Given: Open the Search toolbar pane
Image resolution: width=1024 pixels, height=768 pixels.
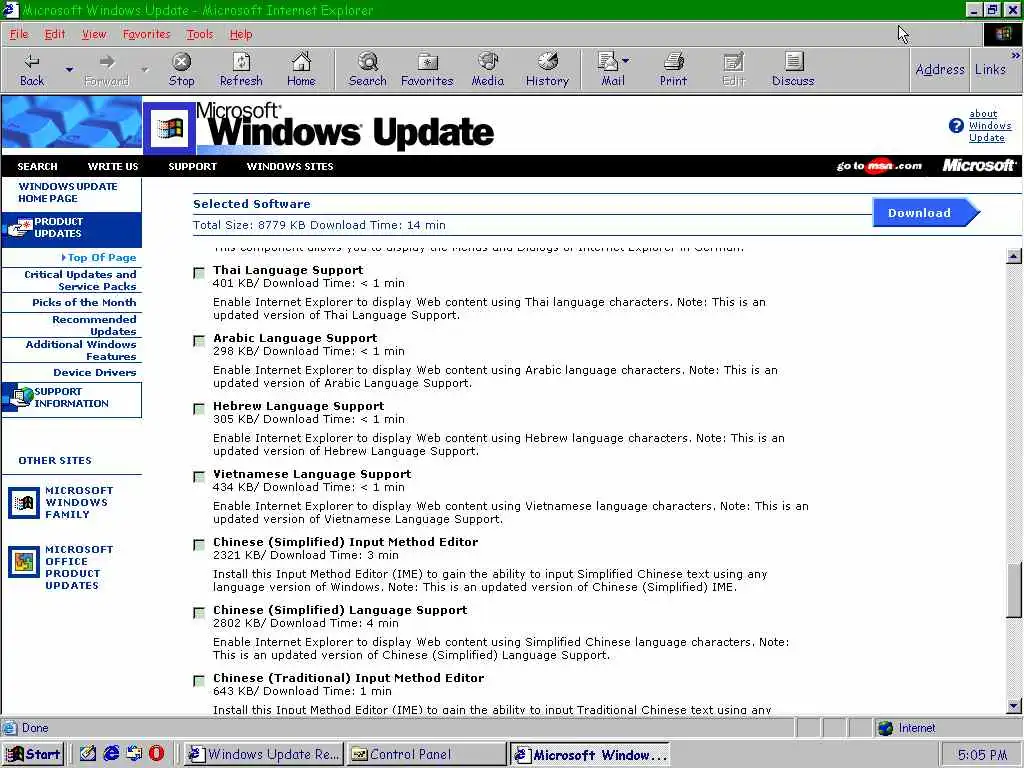Looking at the screenshot, I should (368, 69).
